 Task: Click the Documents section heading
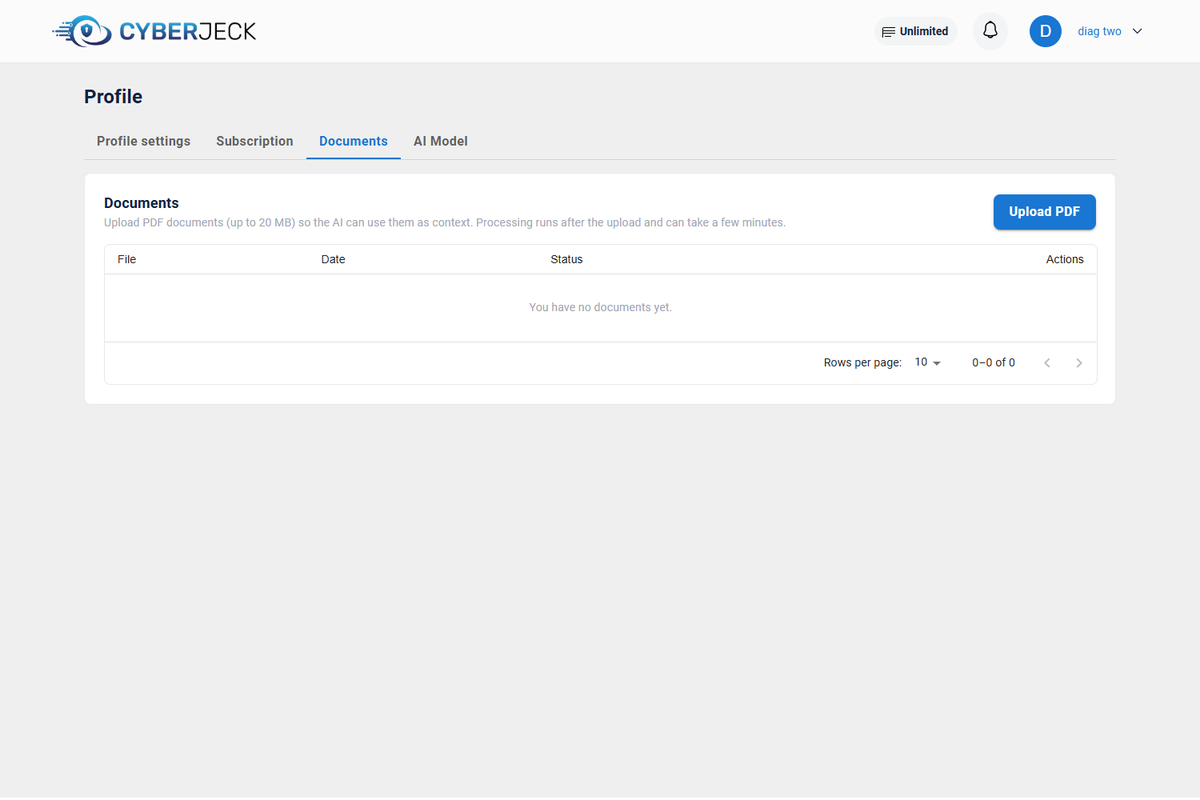pyautogui.click(x=141, y=203)
